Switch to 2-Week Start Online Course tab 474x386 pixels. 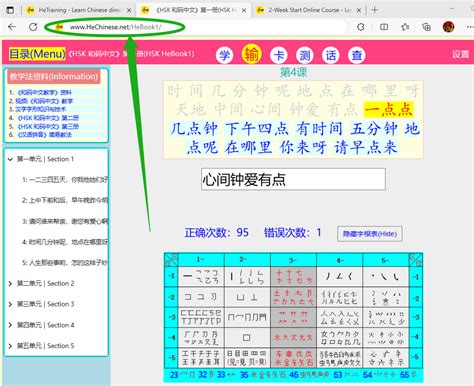click(x=310, y=10)
